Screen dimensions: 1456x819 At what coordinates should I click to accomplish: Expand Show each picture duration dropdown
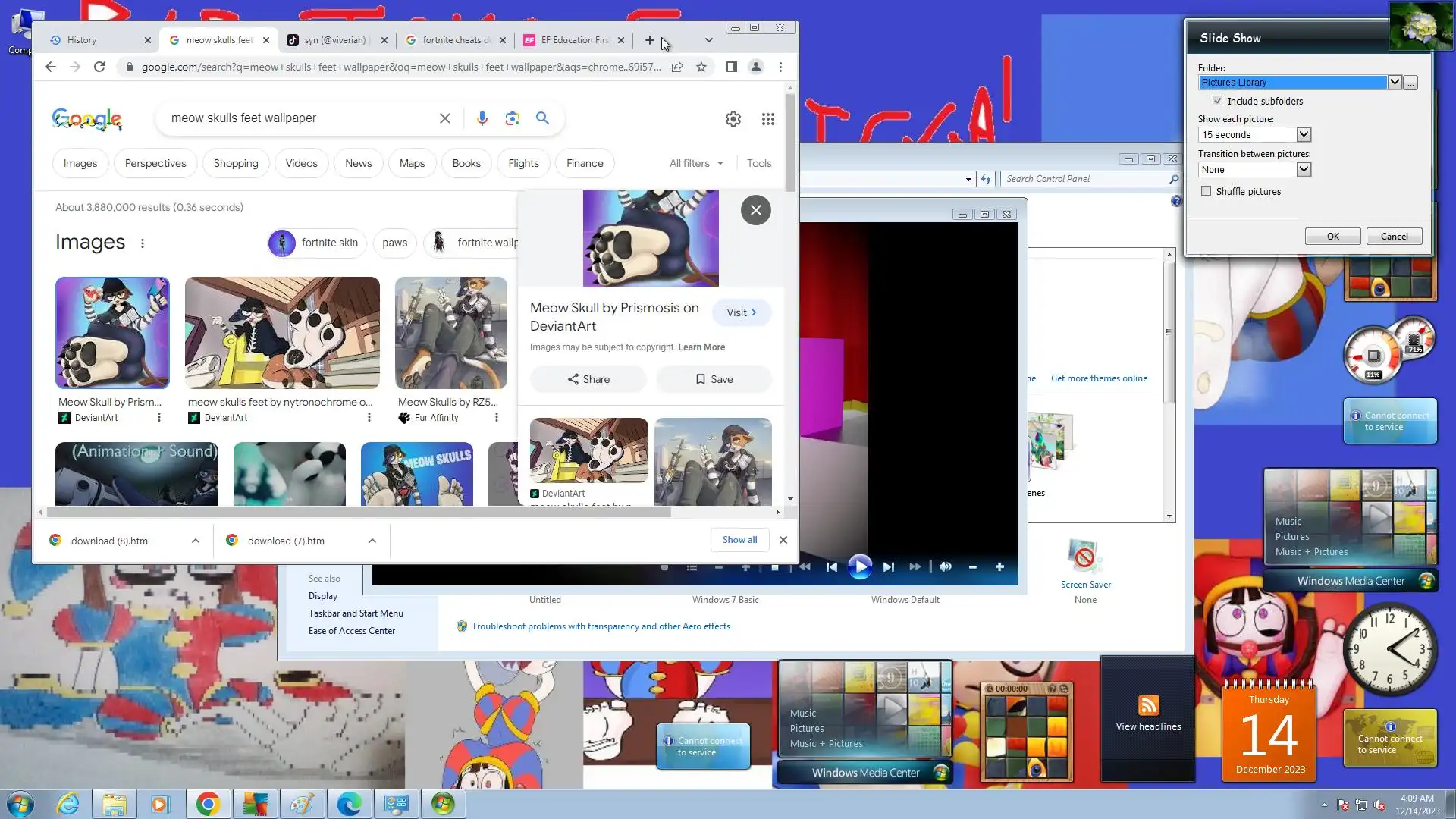[x=1303, y=134]
